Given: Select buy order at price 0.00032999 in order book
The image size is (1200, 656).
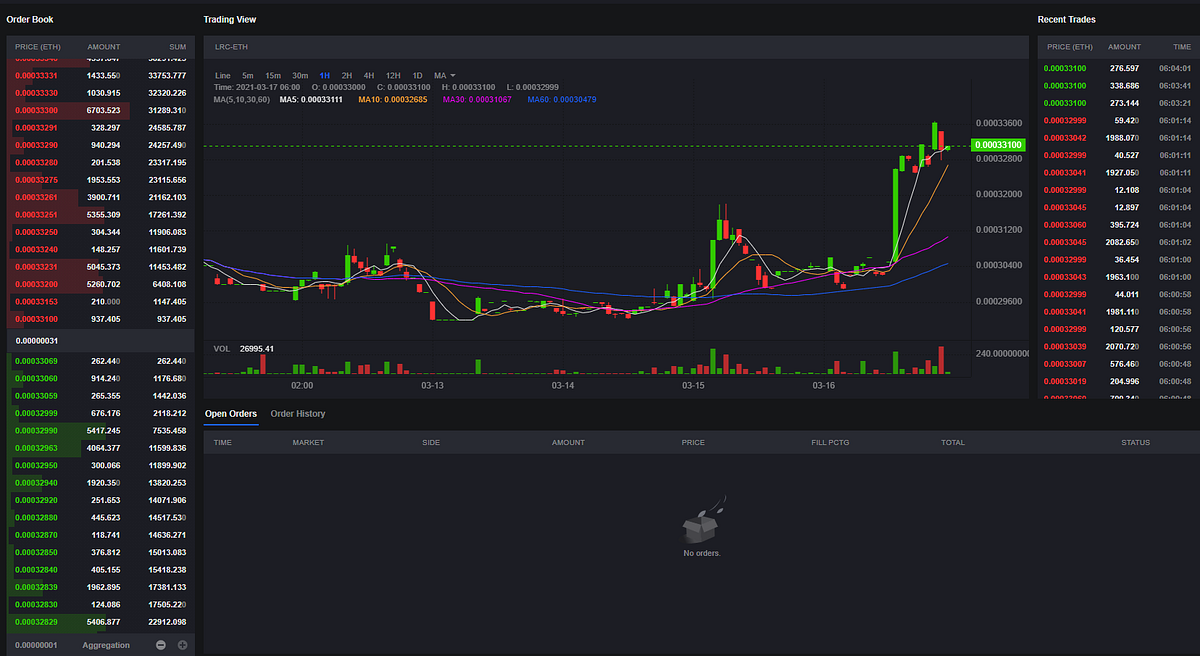Looking at the screenshot, I should pos(101,413).
